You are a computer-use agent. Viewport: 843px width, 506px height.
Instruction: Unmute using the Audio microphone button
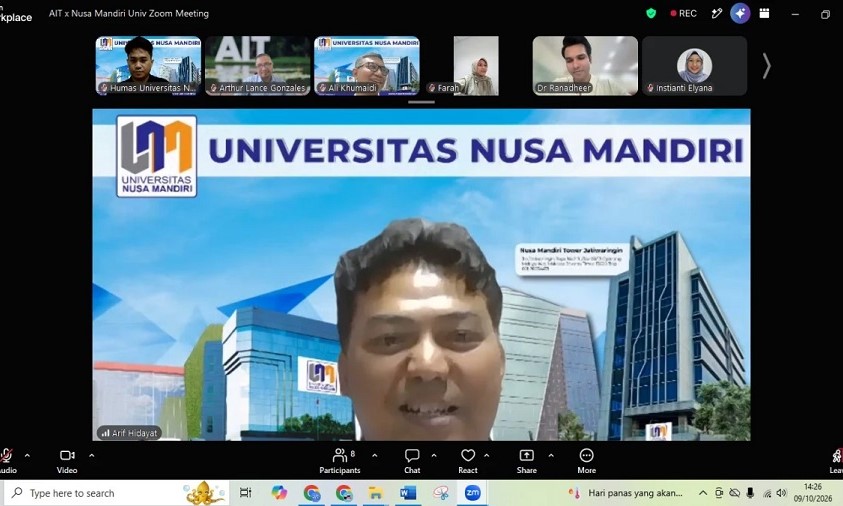click(x=6, y=461)
